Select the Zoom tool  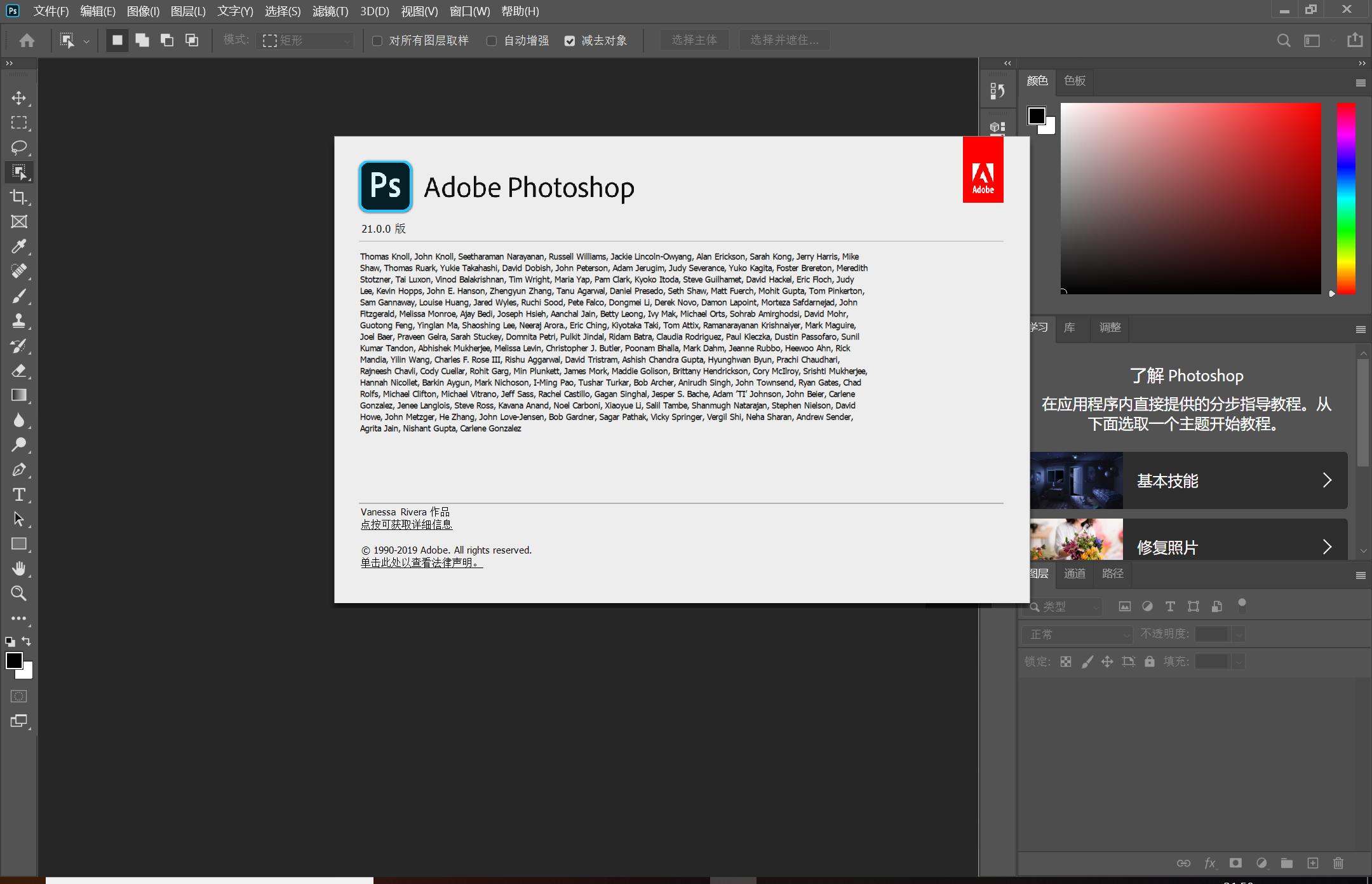[x=19, y=593]
